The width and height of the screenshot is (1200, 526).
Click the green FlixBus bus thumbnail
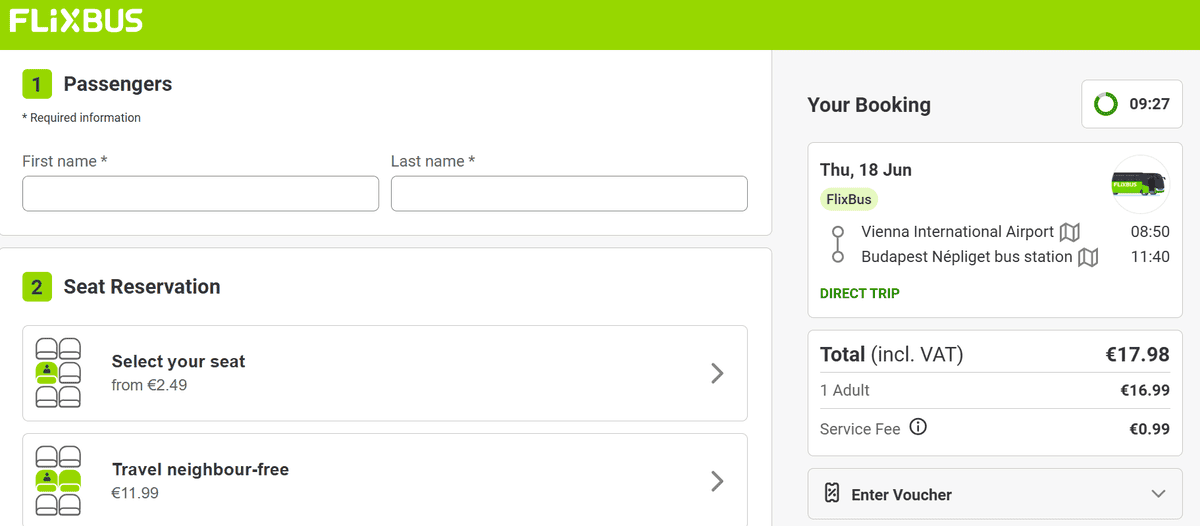tap(1141, 184)
